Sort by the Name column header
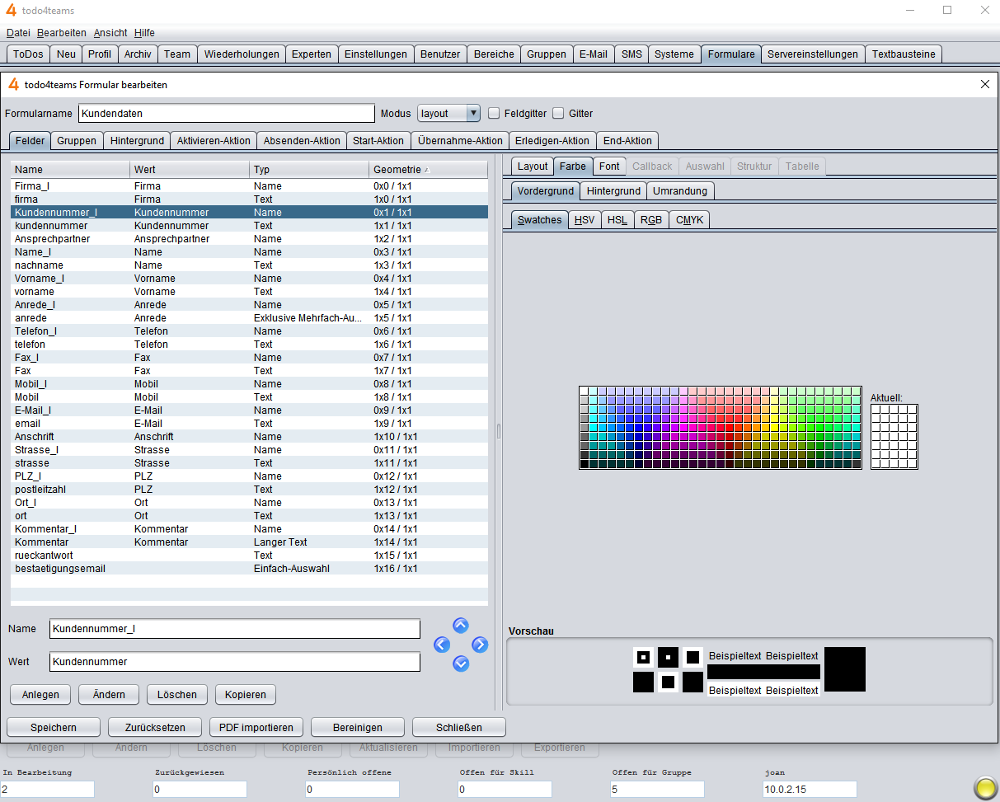This screenshot has width=1000, height=802. point(70,170)
